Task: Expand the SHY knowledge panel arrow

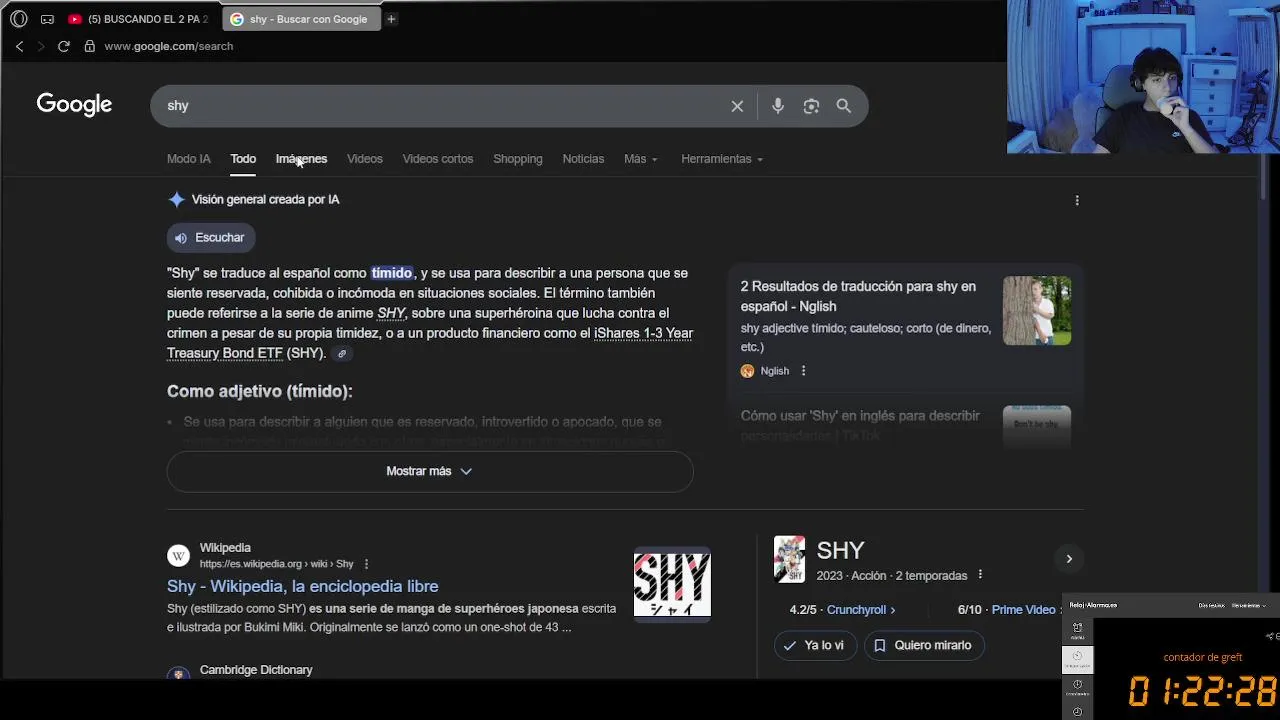Action: [x=1069, y=559]
